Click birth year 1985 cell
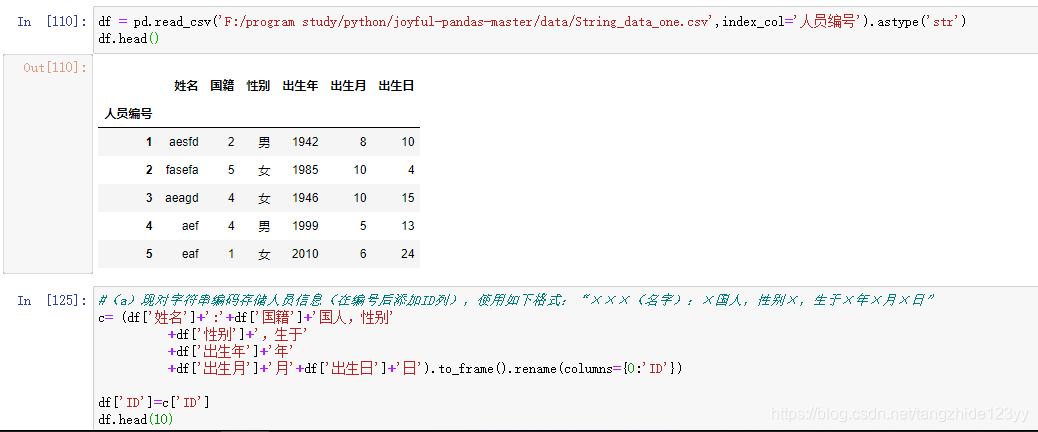This screenshot has width=1038, height=432. coord(305,170)
